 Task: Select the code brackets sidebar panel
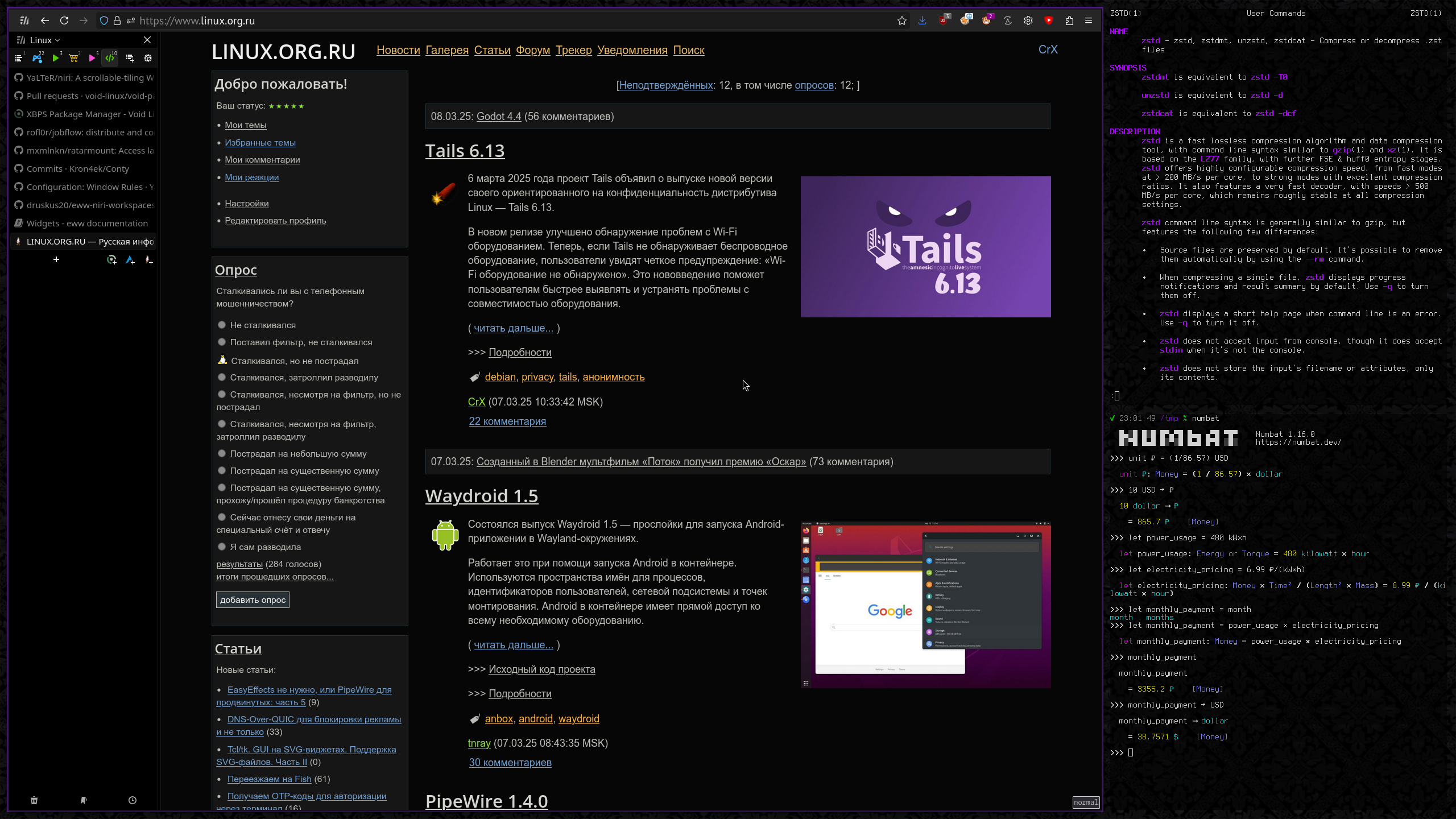click(110, 57)
